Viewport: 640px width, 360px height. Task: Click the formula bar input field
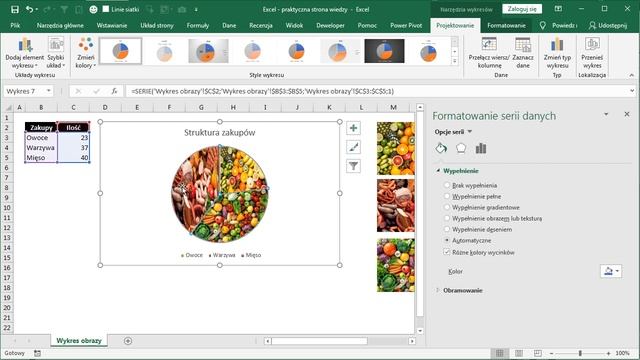[x=378, y=91]
